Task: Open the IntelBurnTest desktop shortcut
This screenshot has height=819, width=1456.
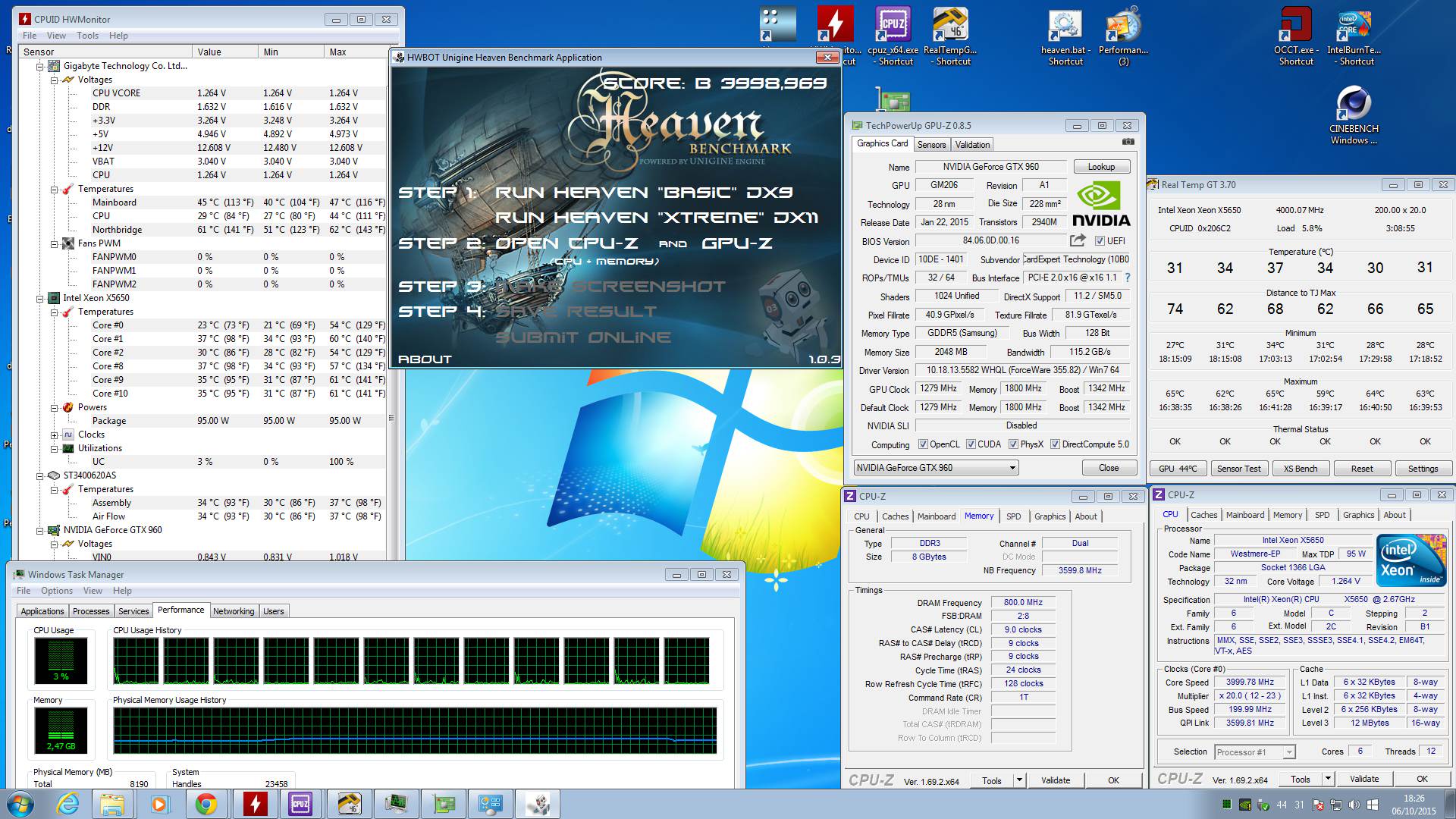Action: point(1354,36)
